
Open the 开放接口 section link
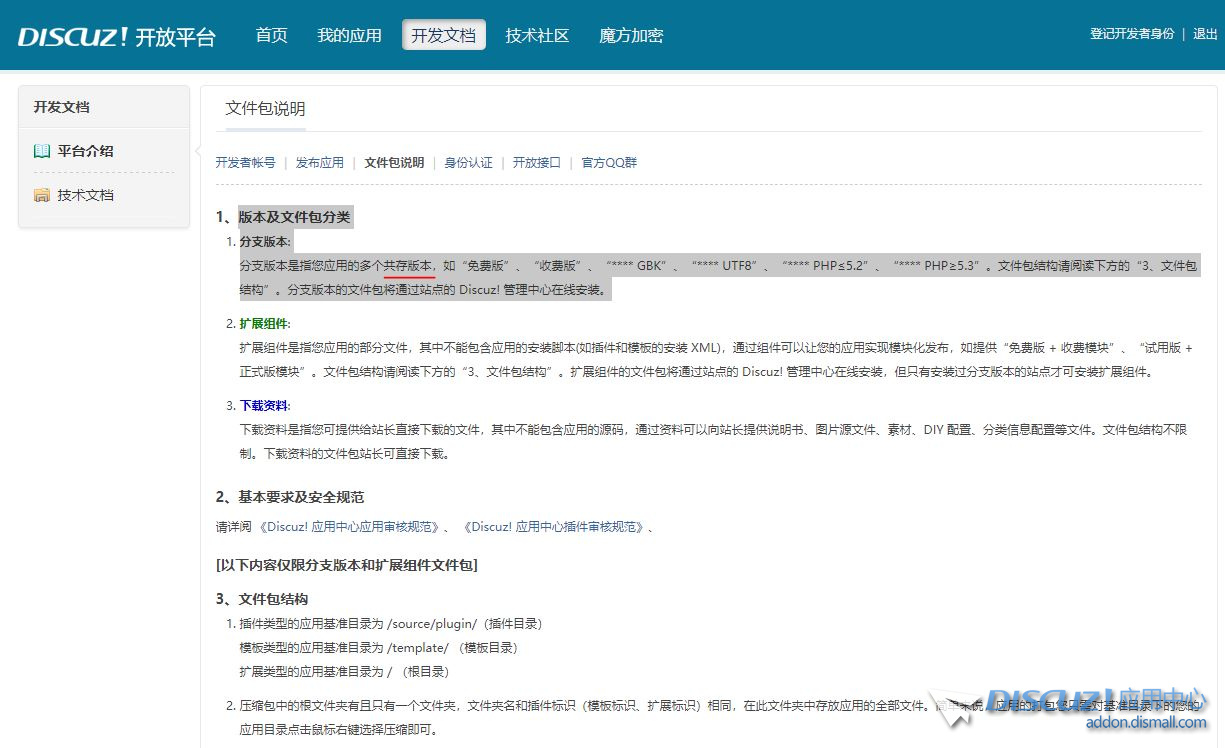pyautogui.click(x=537, y=162)
